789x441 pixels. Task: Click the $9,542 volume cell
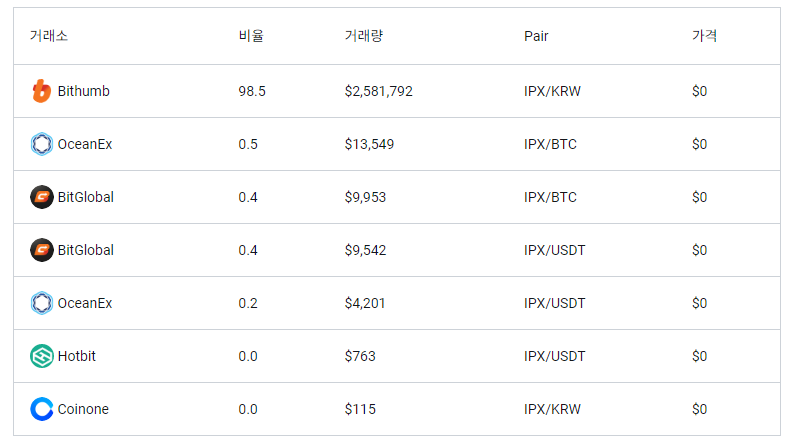coord(365,250)
